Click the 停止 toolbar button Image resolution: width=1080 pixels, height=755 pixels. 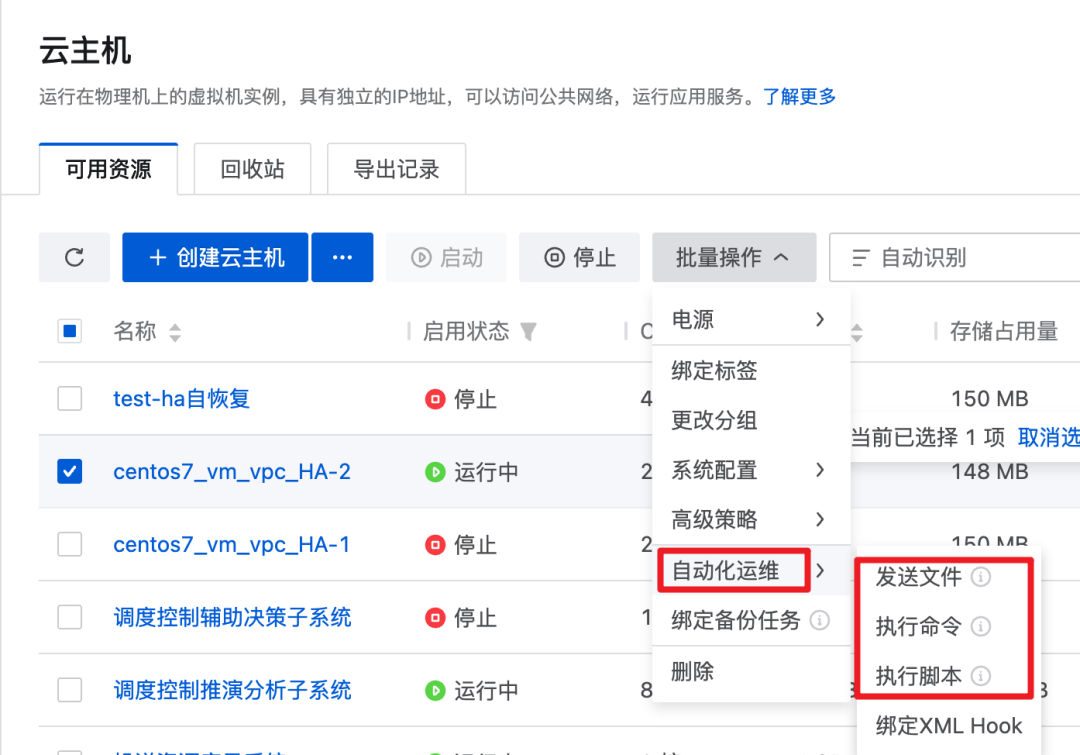coord(579,258)
